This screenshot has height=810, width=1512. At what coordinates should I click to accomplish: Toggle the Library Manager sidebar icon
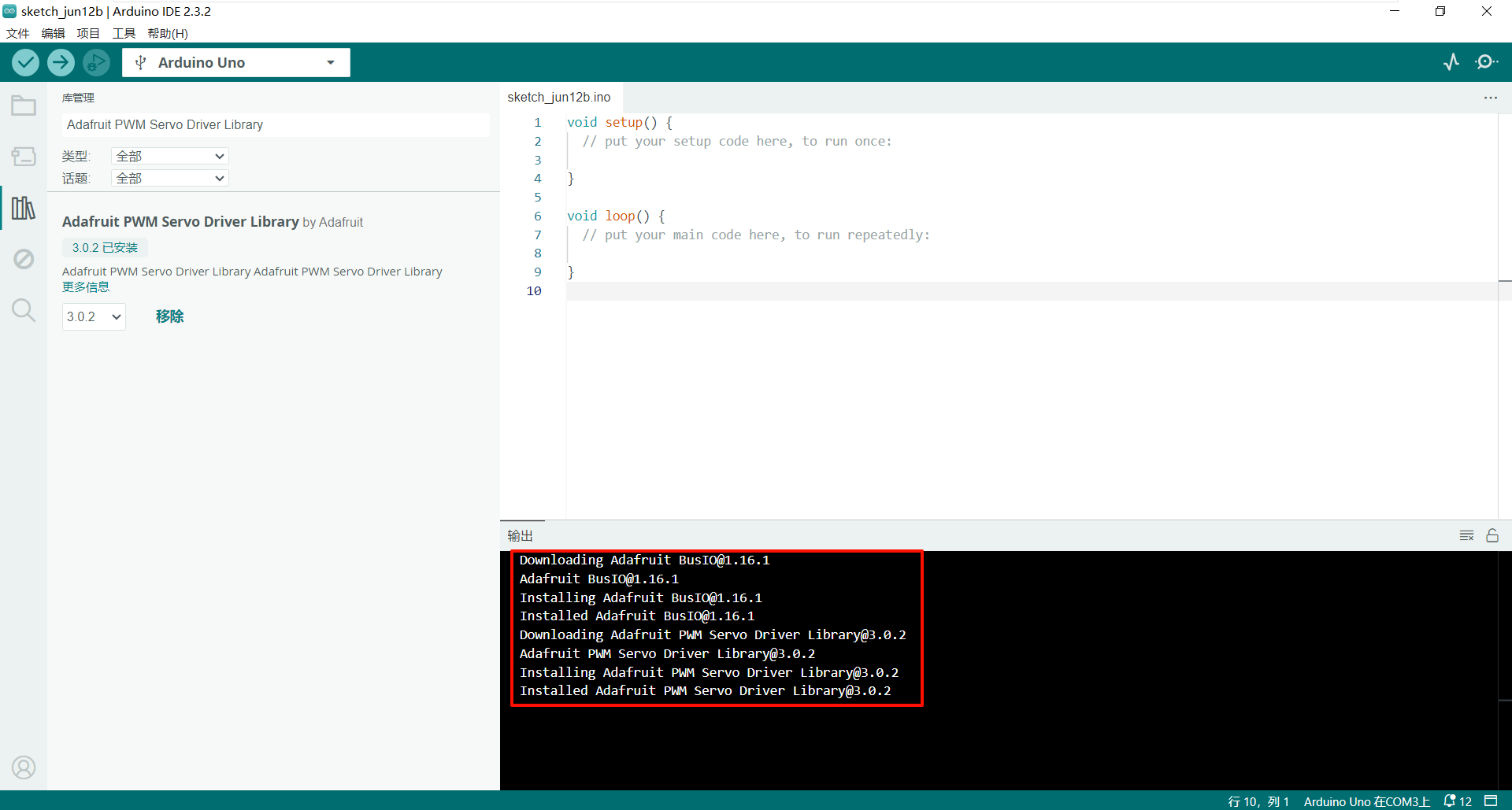(24, 208)
